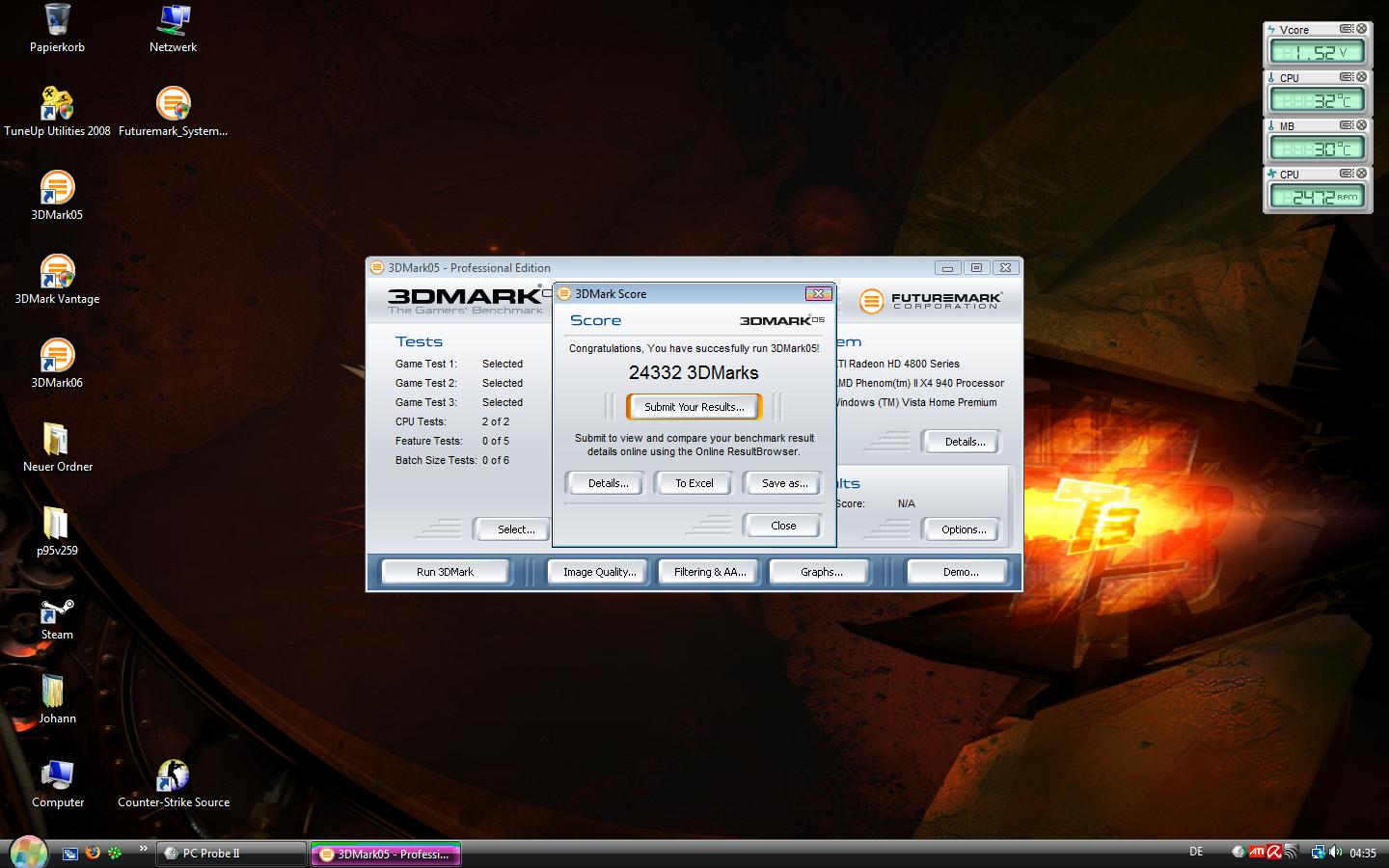This screenshot has width=1389, height=868.
Task: Open settings of the Vcore monitor widget
Action: (x=1346, y=29)
